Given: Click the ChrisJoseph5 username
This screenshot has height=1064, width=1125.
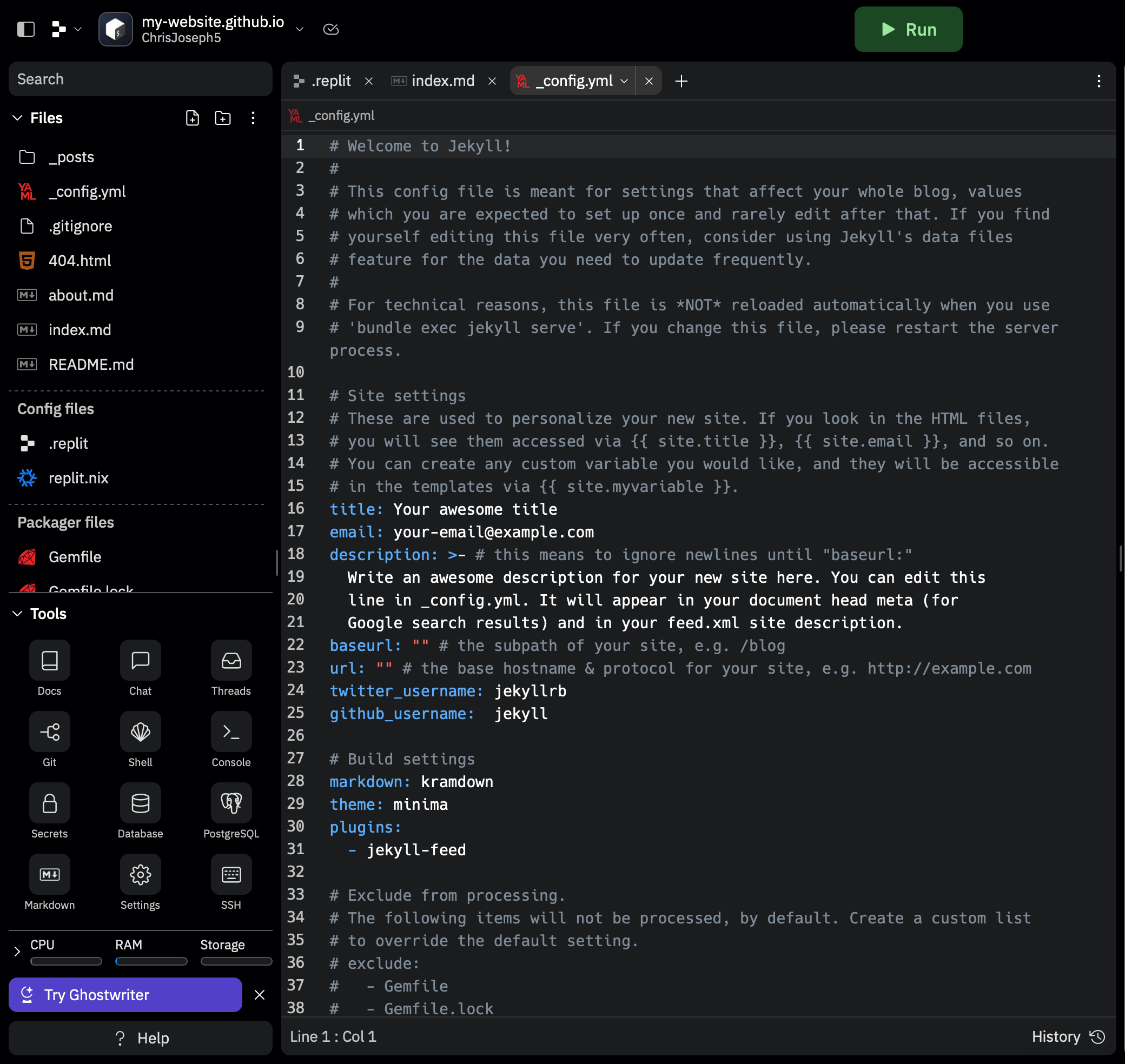Looking at the screenshot, I should pyautogui.click(x=181, y=38).
